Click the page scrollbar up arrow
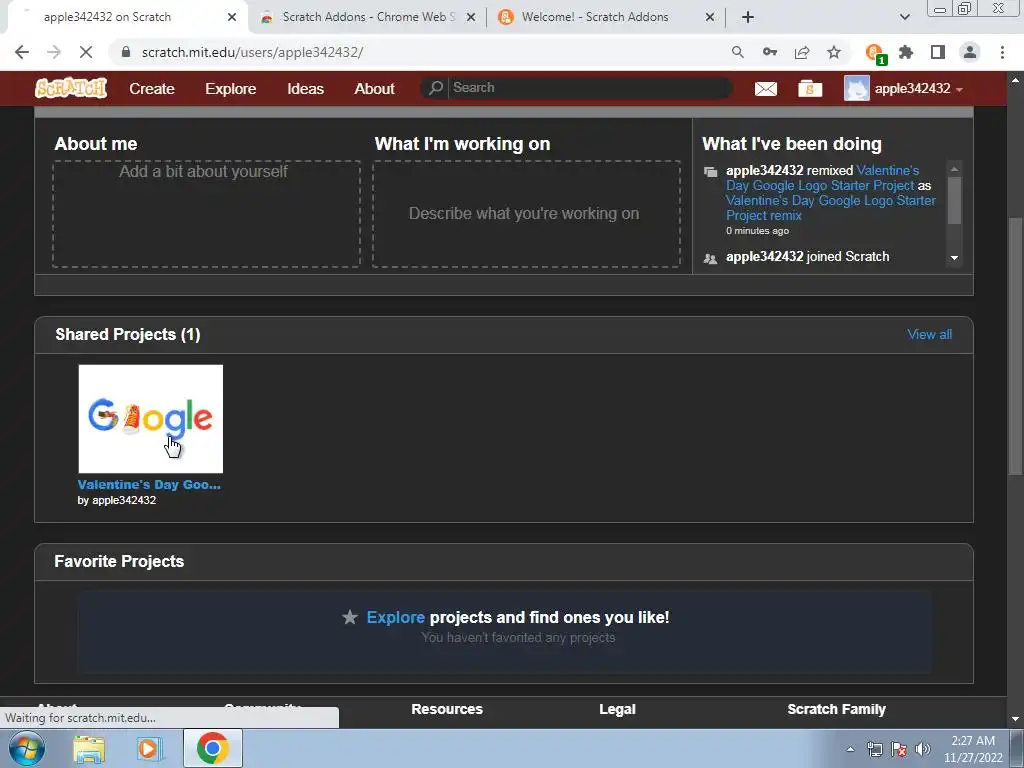1024x768 pixels. click(1015, 80)
